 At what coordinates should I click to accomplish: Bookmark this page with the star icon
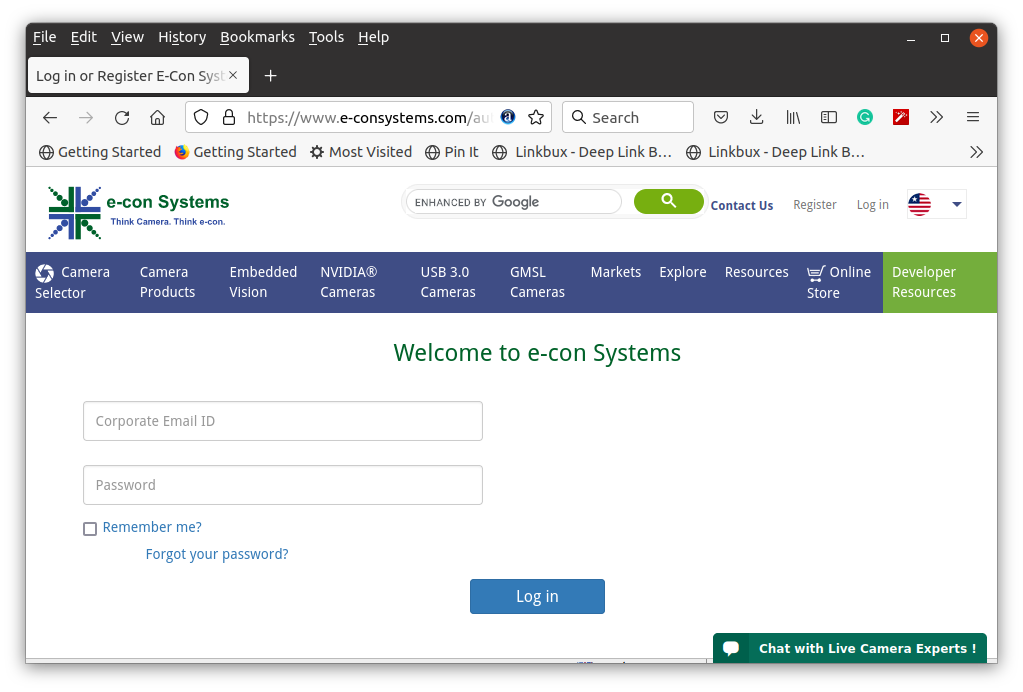click(x=536, y=117)
